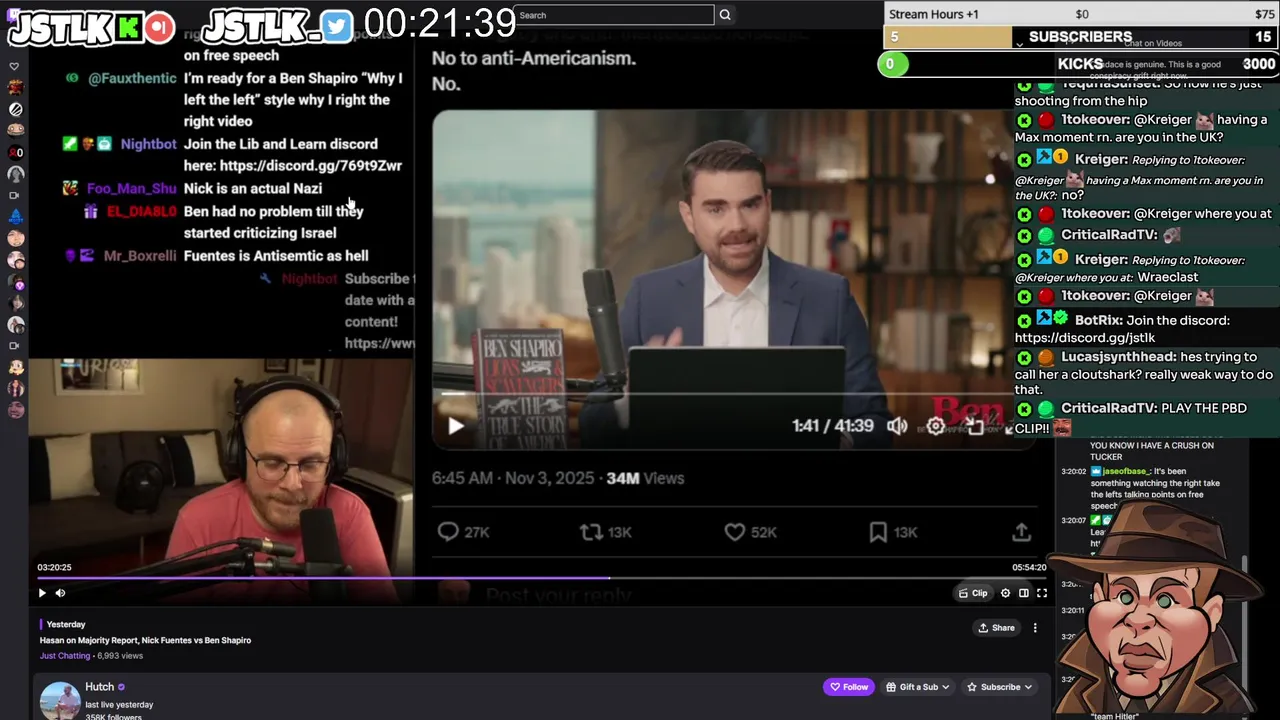Click the Lucasjsynthhead username in right chat
This screenshot has height=720, width=1280.
pyautogui.click(x=1118, y=356)
